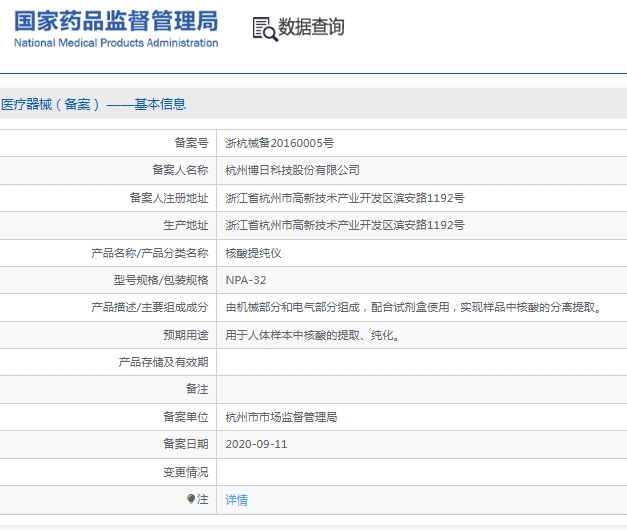Click the 生产地址 label cell
The width and height of the screenshot is (627, 530).
186,225
